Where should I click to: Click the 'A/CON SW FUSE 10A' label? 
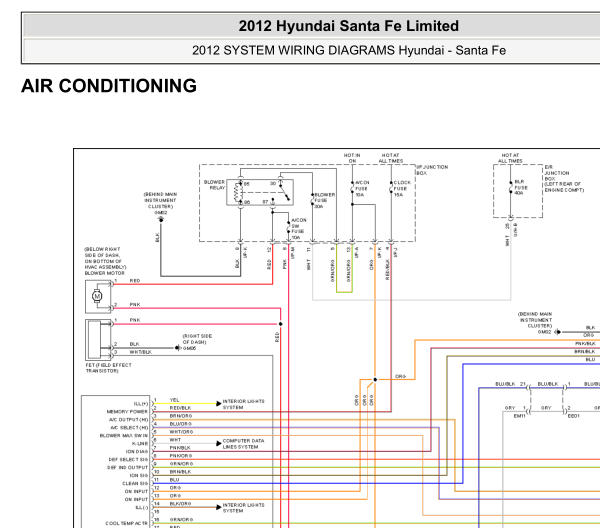point(298,229)
